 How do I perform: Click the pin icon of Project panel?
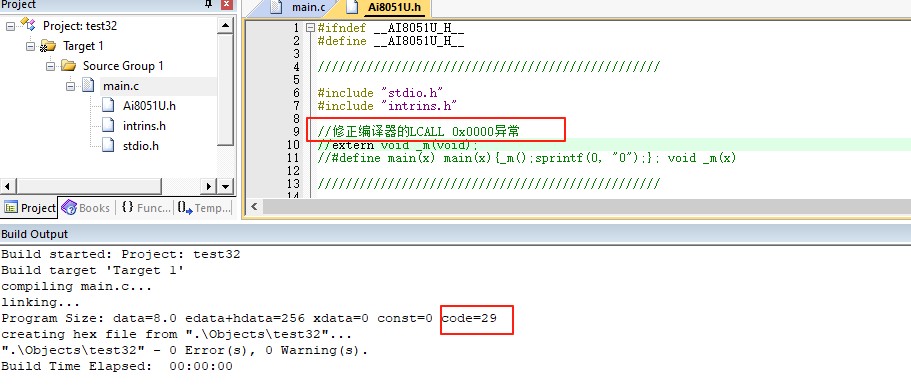click(209, 4)
